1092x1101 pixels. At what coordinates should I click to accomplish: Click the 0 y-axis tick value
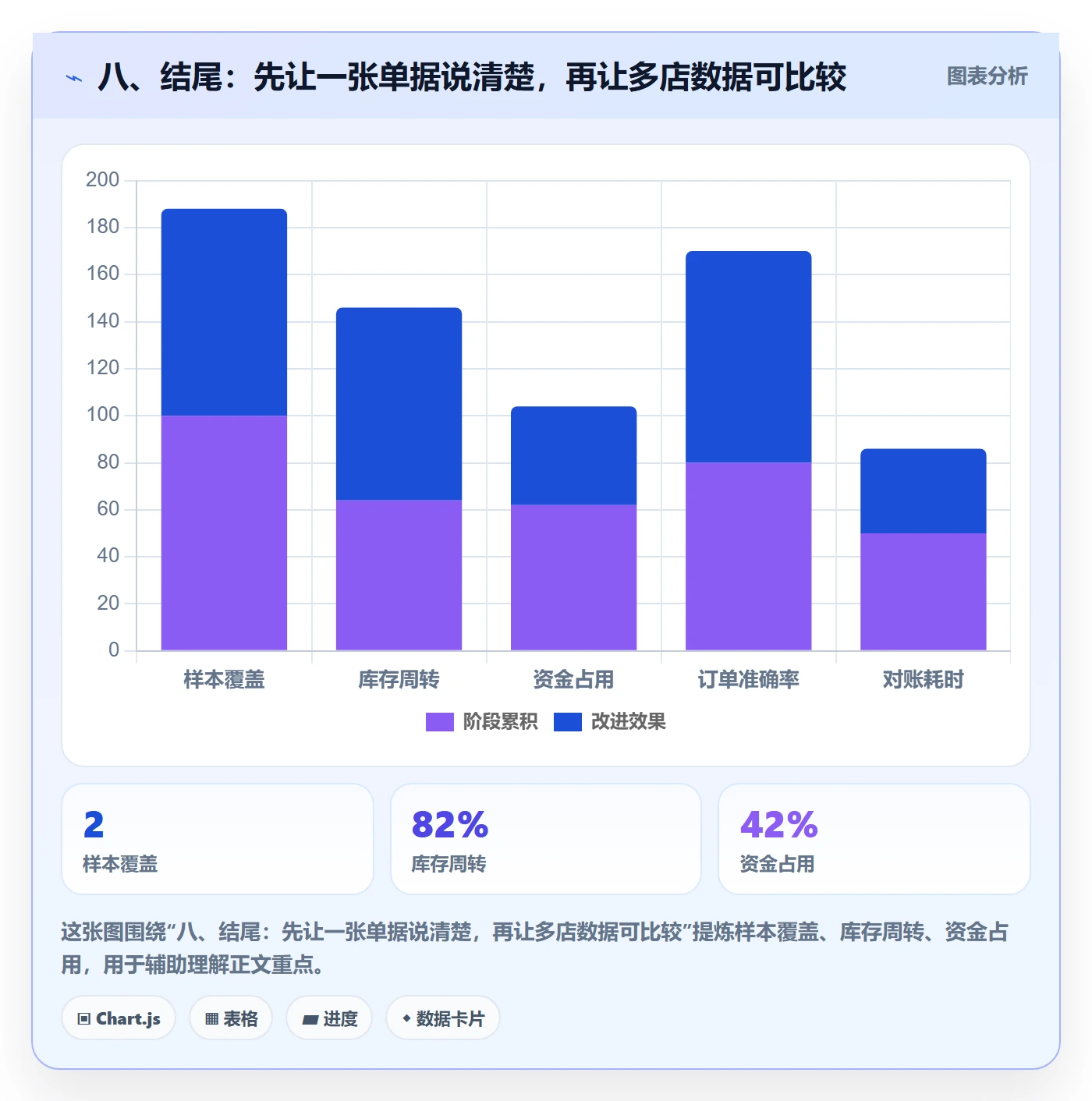pyautogui.click(x=114, y=650)
